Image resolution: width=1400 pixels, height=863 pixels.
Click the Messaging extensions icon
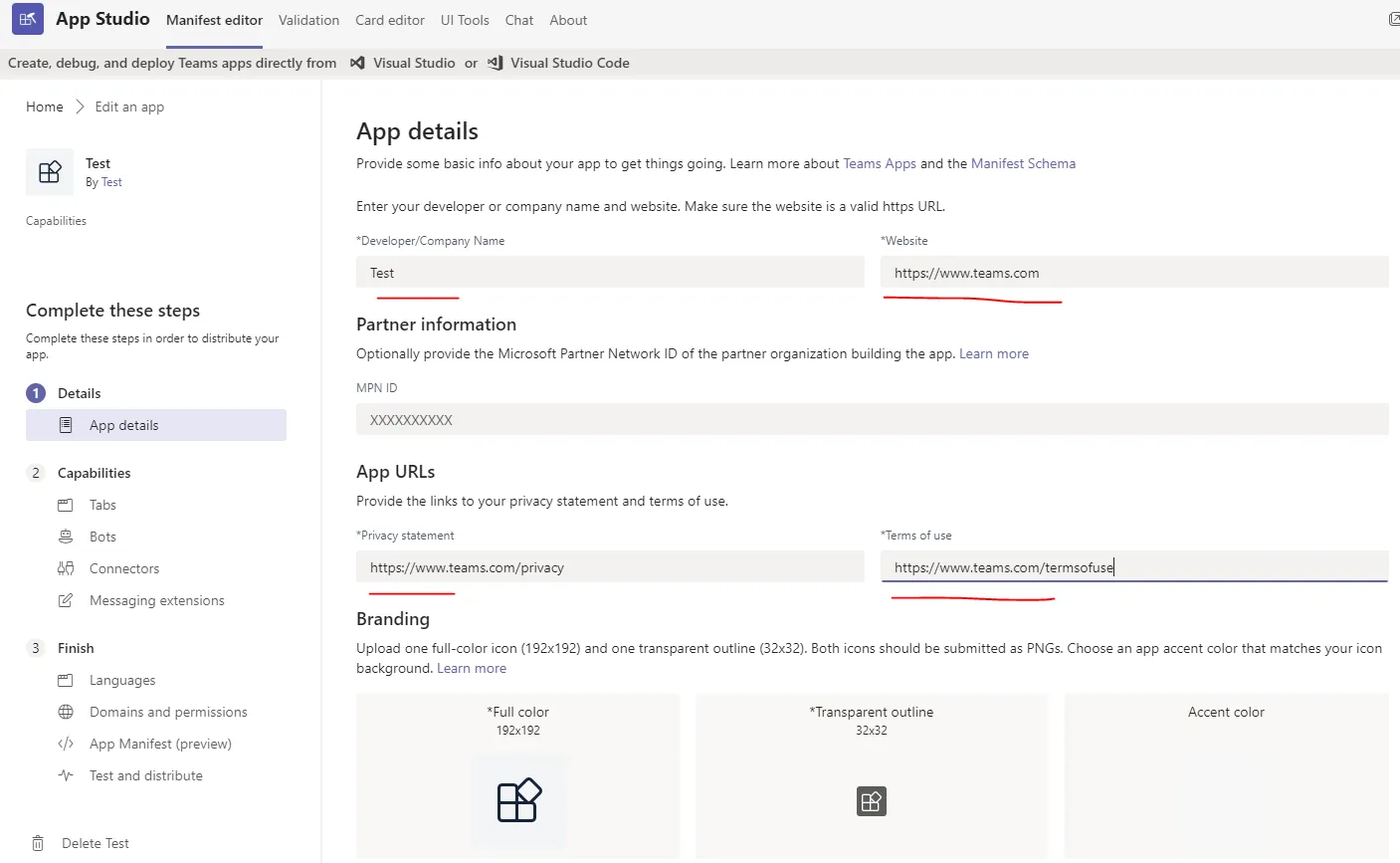(66, 600)
